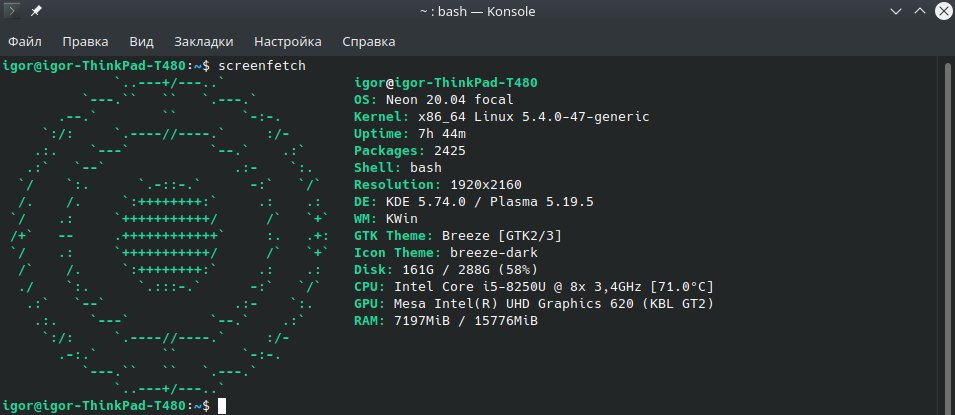This screenshot has height=415, width=955.
Task: Click the 'RAM: 7197MiB / 15776MiB' line
Action: 446,321
